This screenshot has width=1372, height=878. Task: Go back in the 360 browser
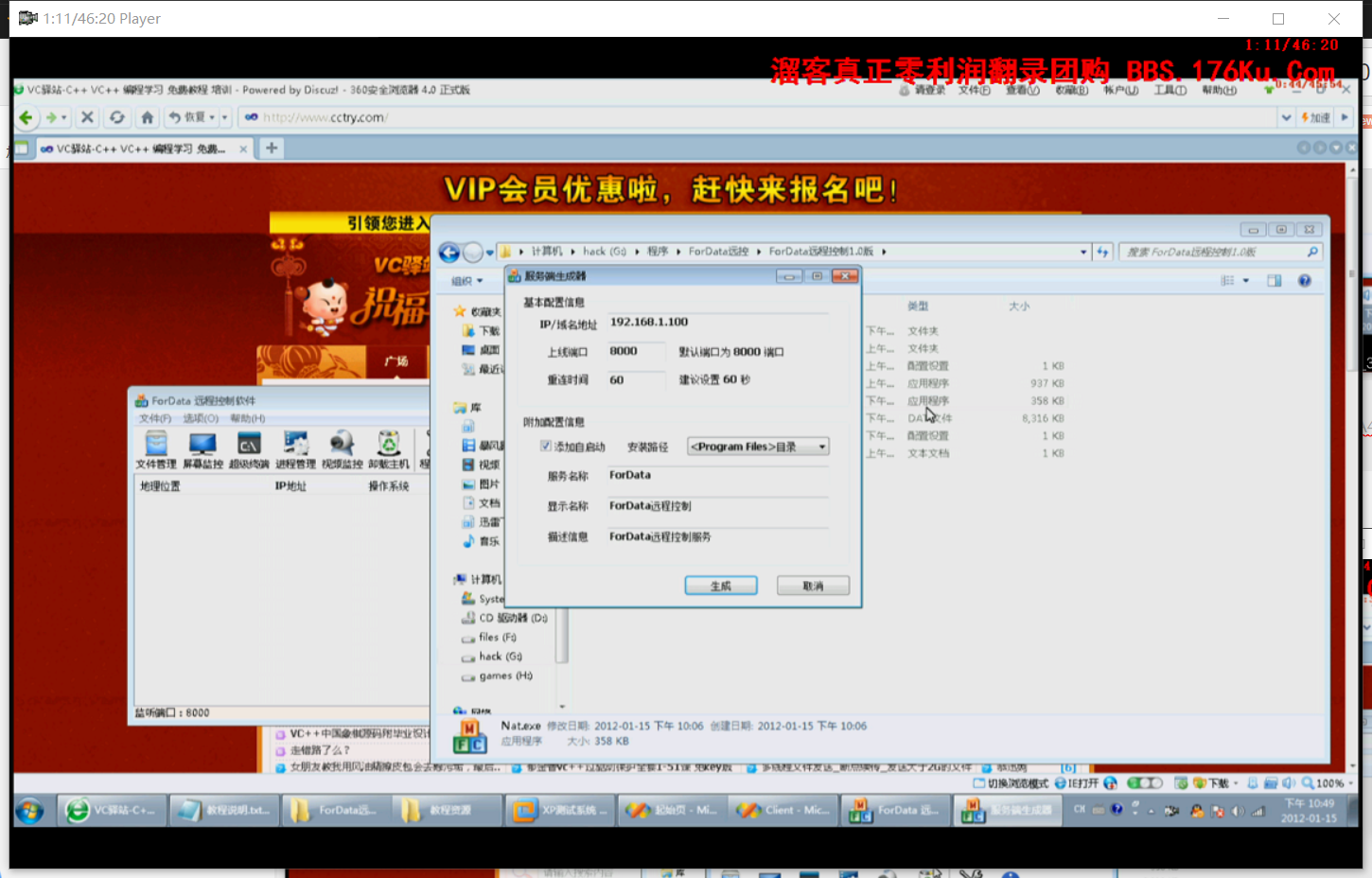pos(26,117)
